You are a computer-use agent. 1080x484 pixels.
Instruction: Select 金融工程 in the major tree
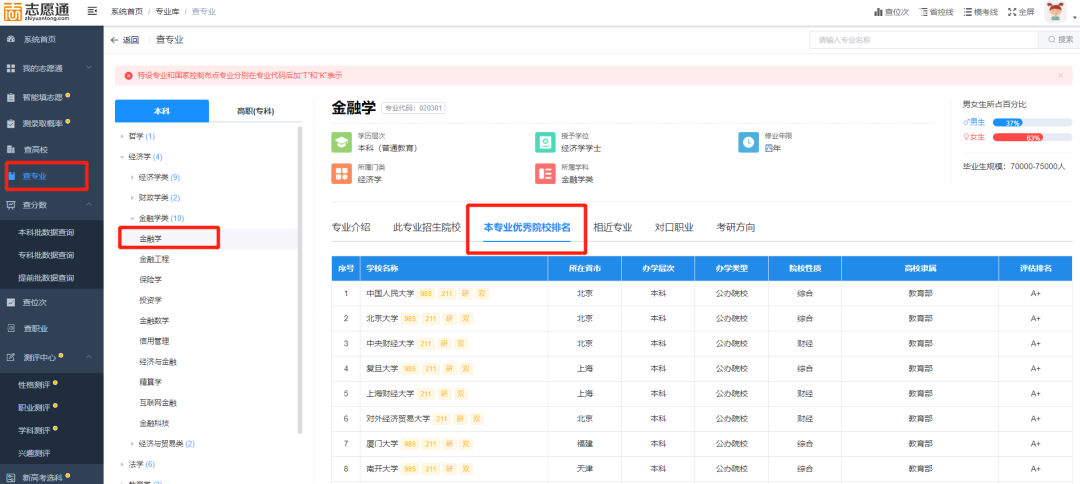154,259
